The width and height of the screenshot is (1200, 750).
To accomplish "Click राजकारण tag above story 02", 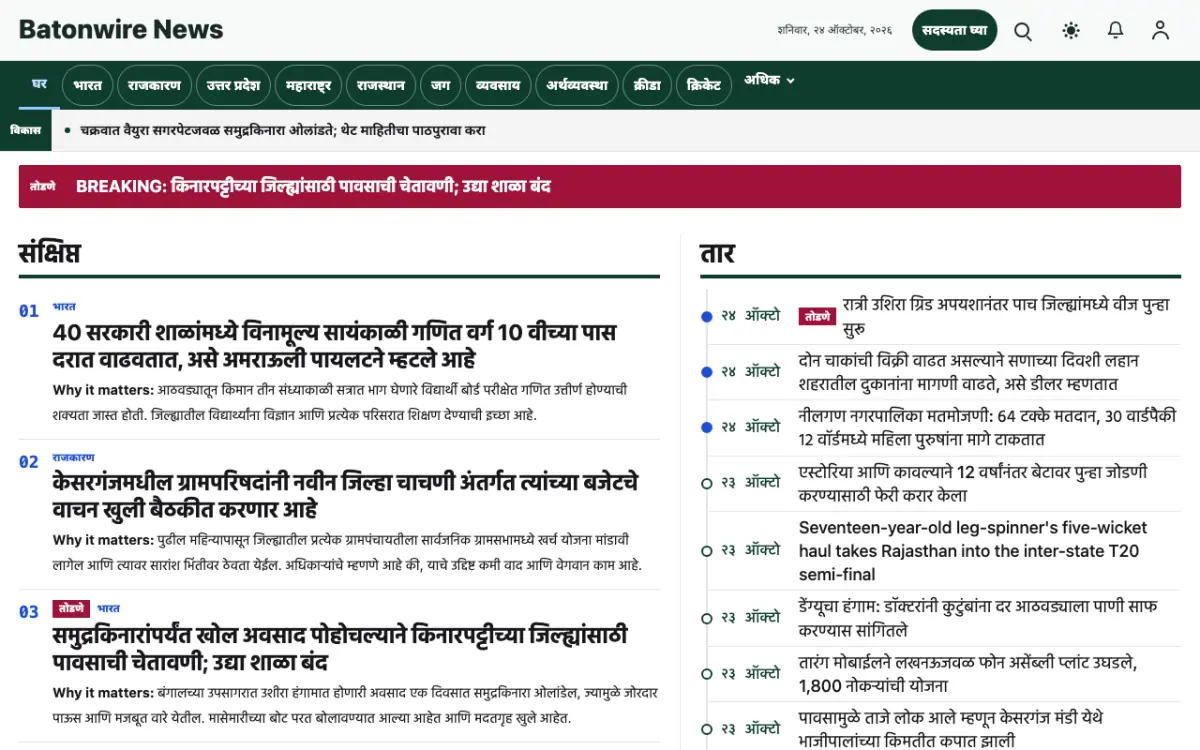I will [x=73, y=457].
